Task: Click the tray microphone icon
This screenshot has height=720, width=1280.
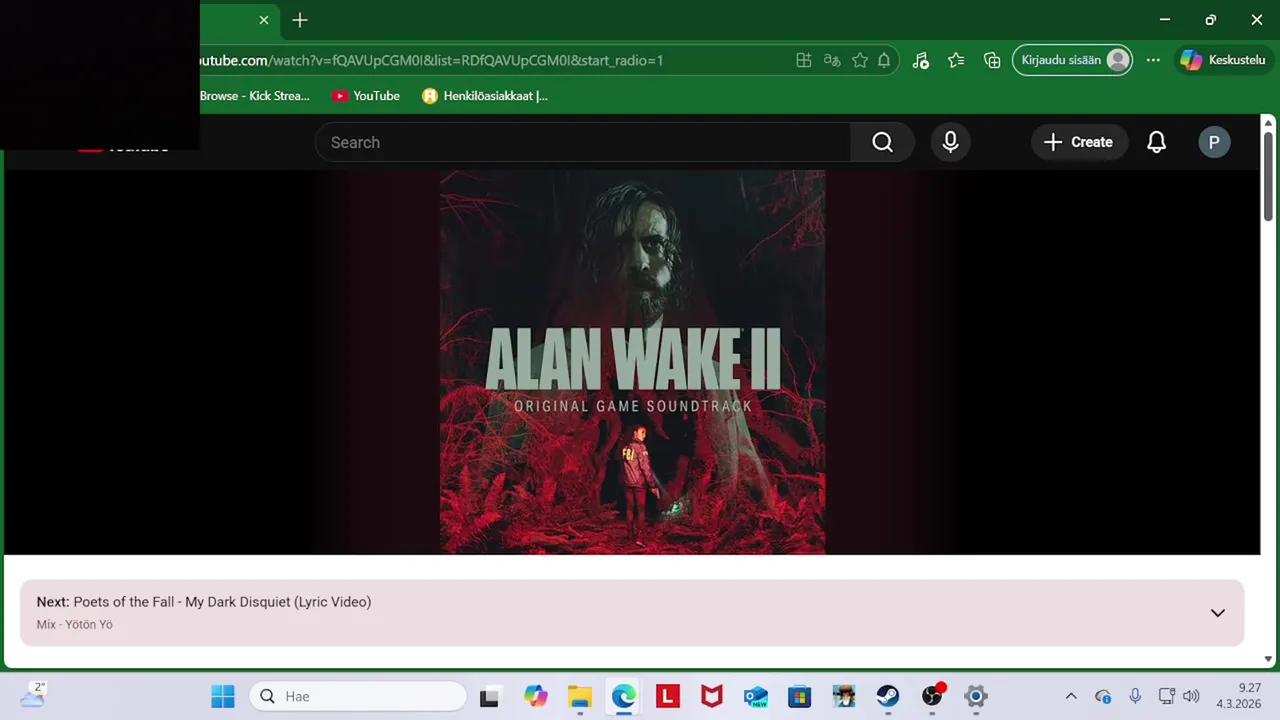Action: click(1135, 696)
